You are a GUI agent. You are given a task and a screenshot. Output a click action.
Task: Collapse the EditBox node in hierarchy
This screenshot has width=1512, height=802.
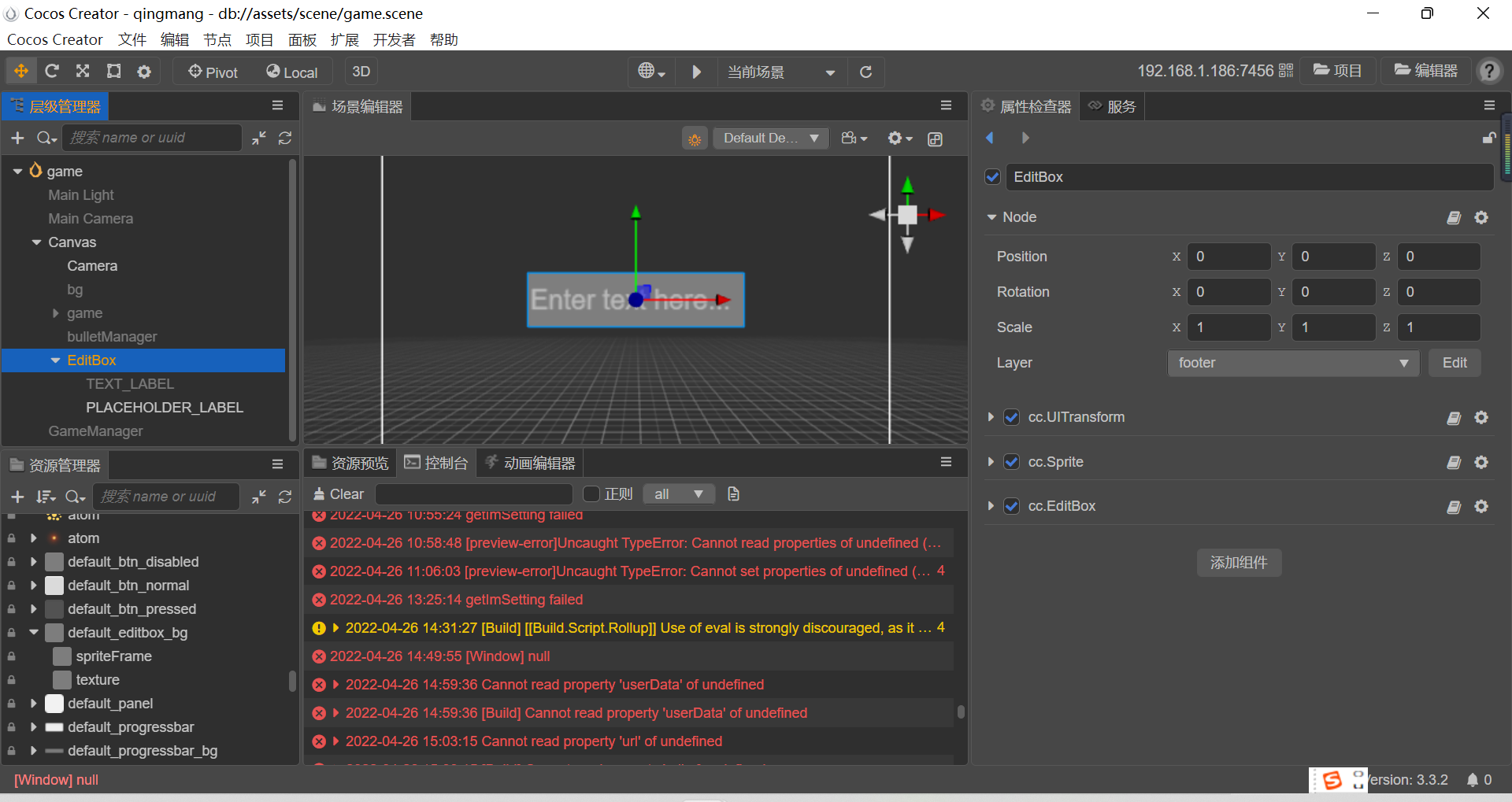click(55, 360)
